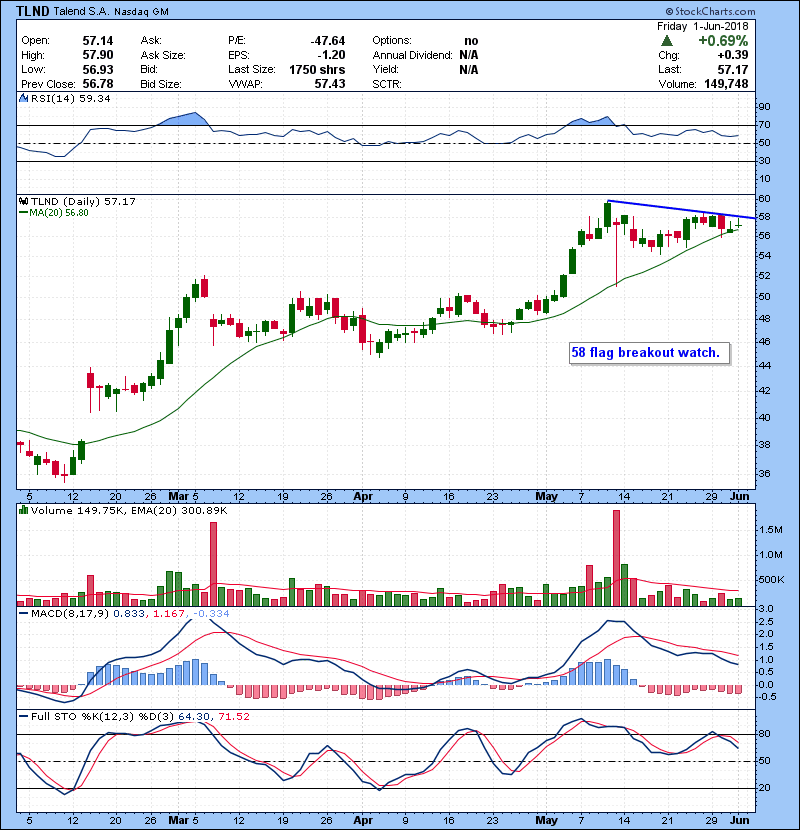Viewport: 800px width, 830px height.
Task: Click the VWAP value 57.43
Action: click(x=329, y=84)
